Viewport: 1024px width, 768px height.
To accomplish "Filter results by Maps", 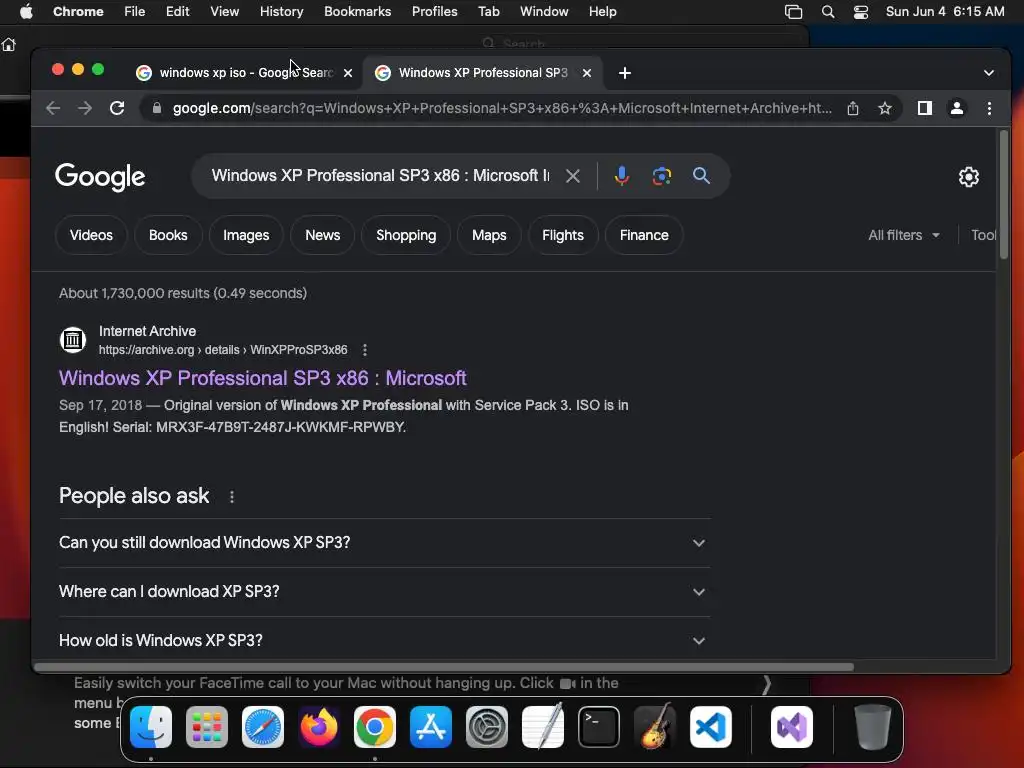I will click(489, 235).
